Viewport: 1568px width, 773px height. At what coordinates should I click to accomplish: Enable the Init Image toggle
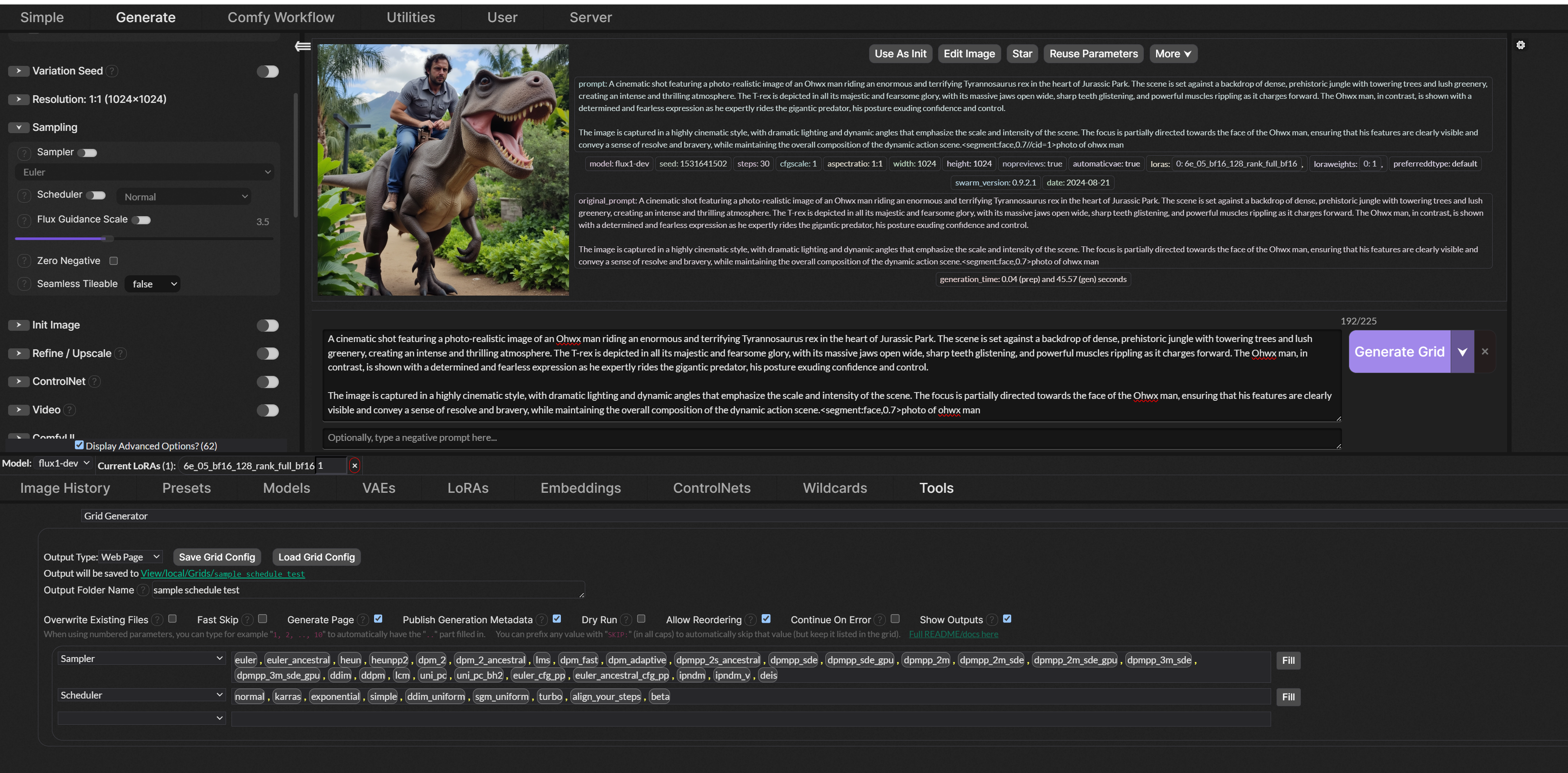point(267,326)
